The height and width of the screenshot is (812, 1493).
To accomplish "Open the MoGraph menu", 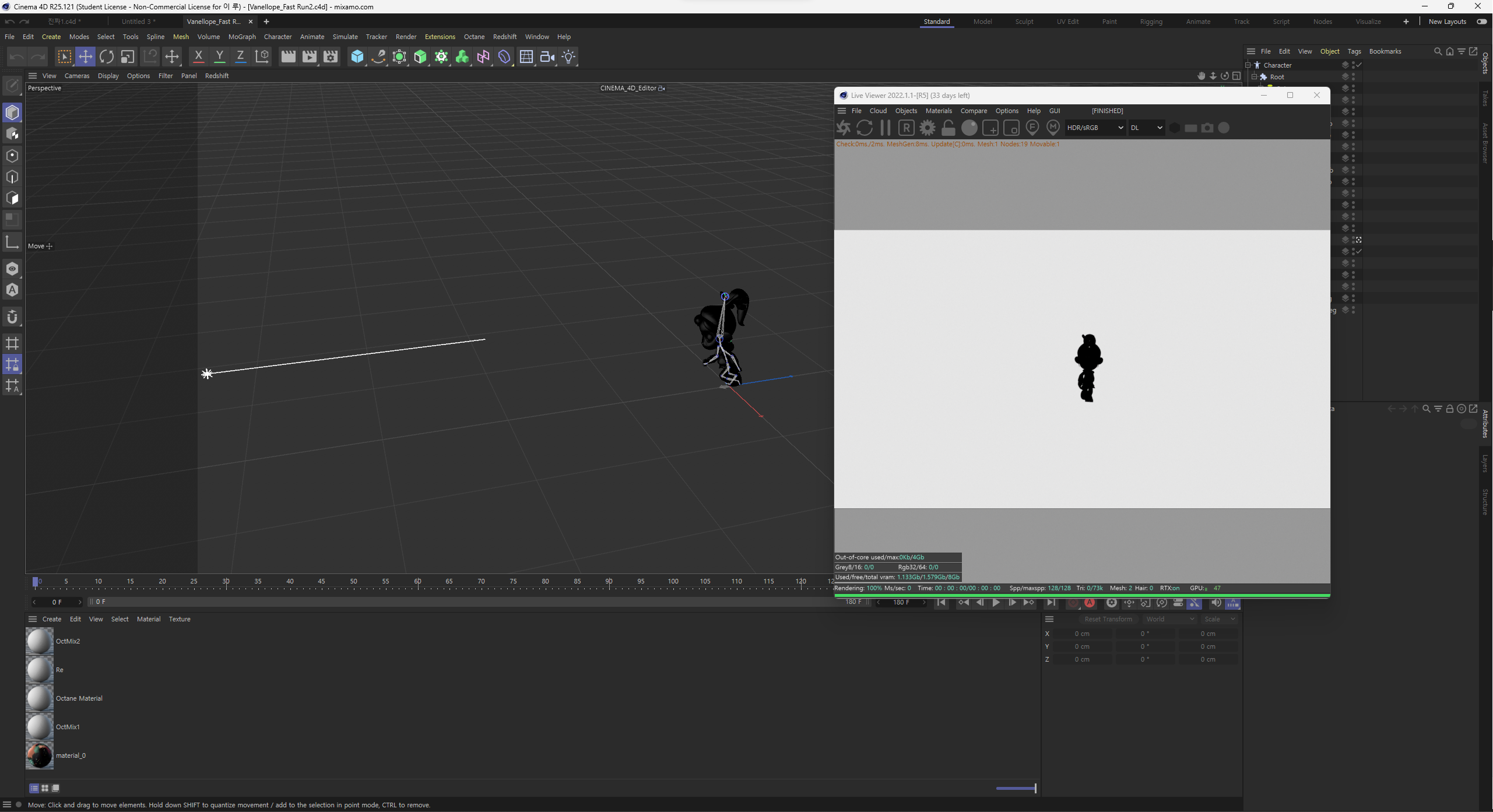I will click(x=242, y=37).
